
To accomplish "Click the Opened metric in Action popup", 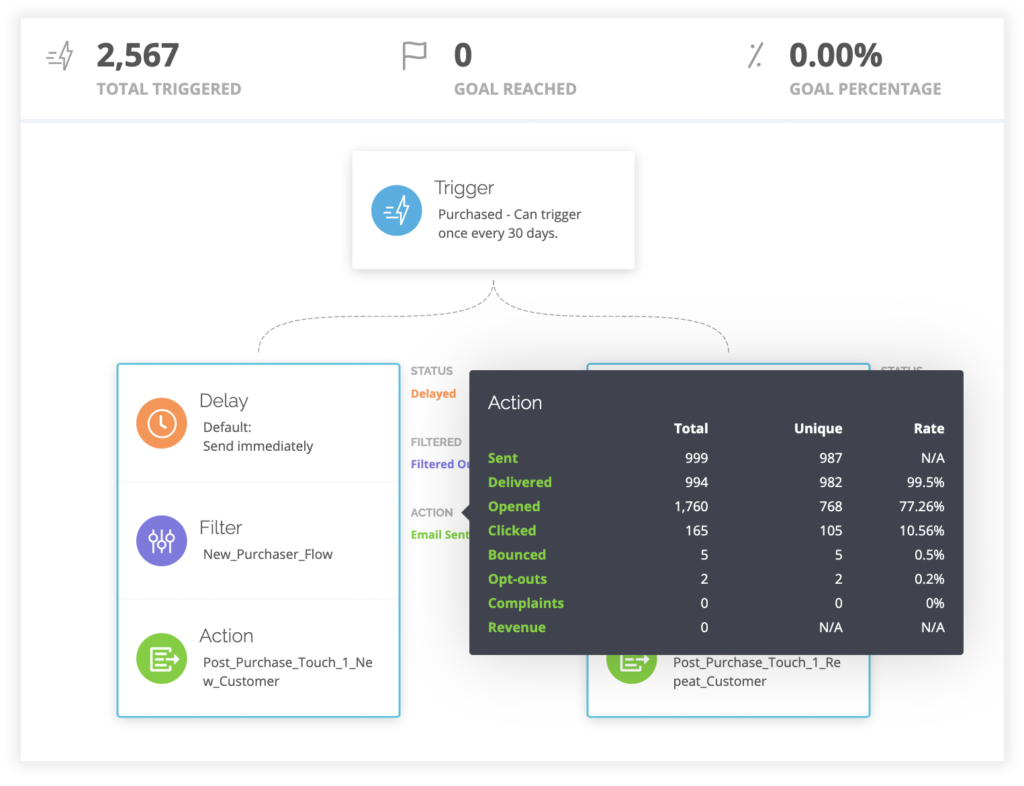I will [514, 507].
